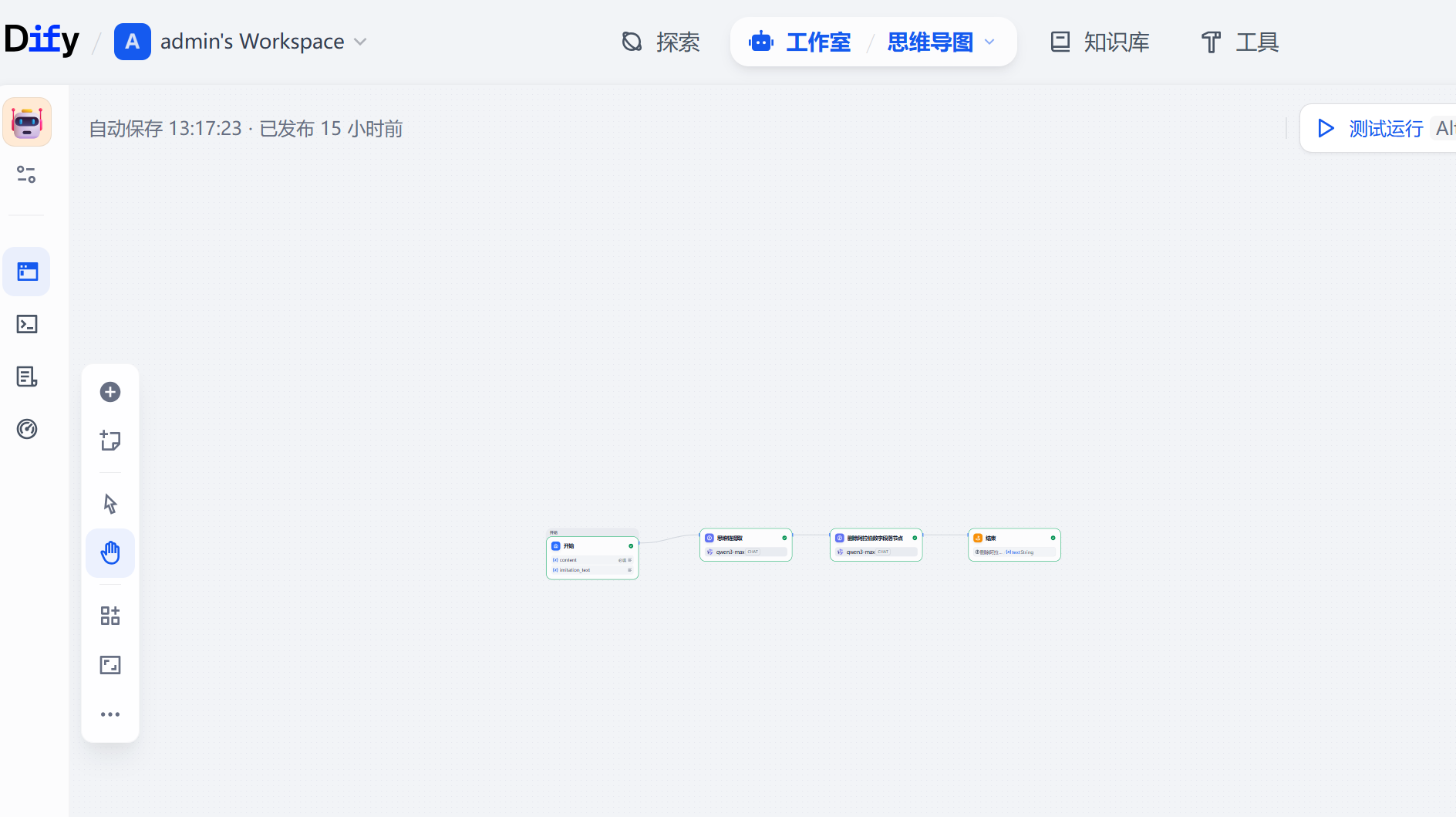
Task: Click the maximize canvas icon
Action: click(x=110, y=665)
